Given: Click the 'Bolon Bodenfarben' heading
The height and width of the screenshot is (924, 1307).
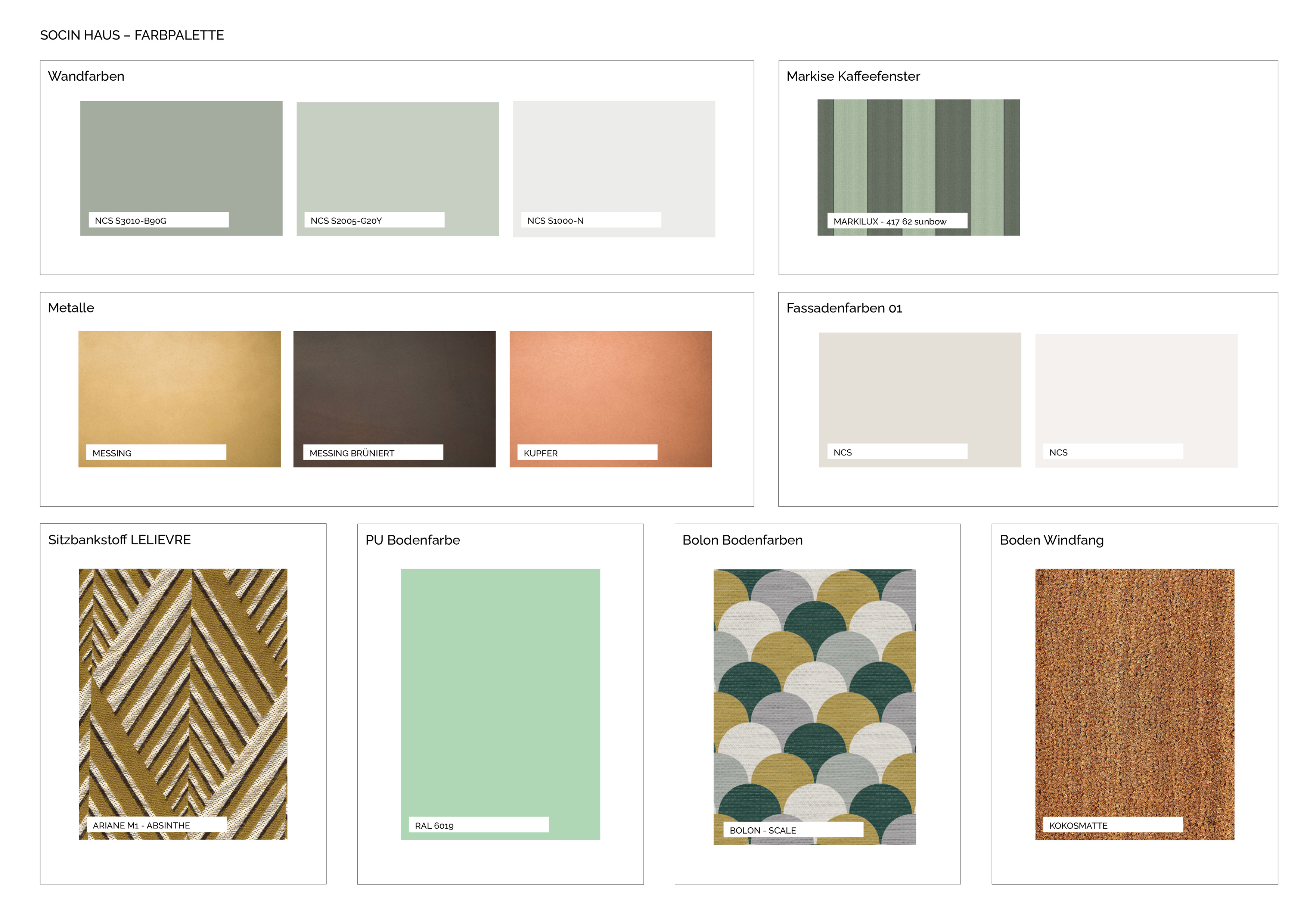Looking at the screenshot, I should (742, 540).
